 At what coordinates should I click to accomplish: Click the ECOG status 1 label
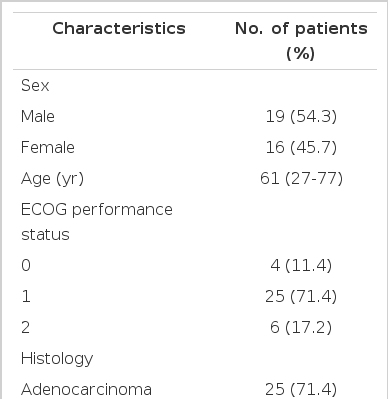26,296
